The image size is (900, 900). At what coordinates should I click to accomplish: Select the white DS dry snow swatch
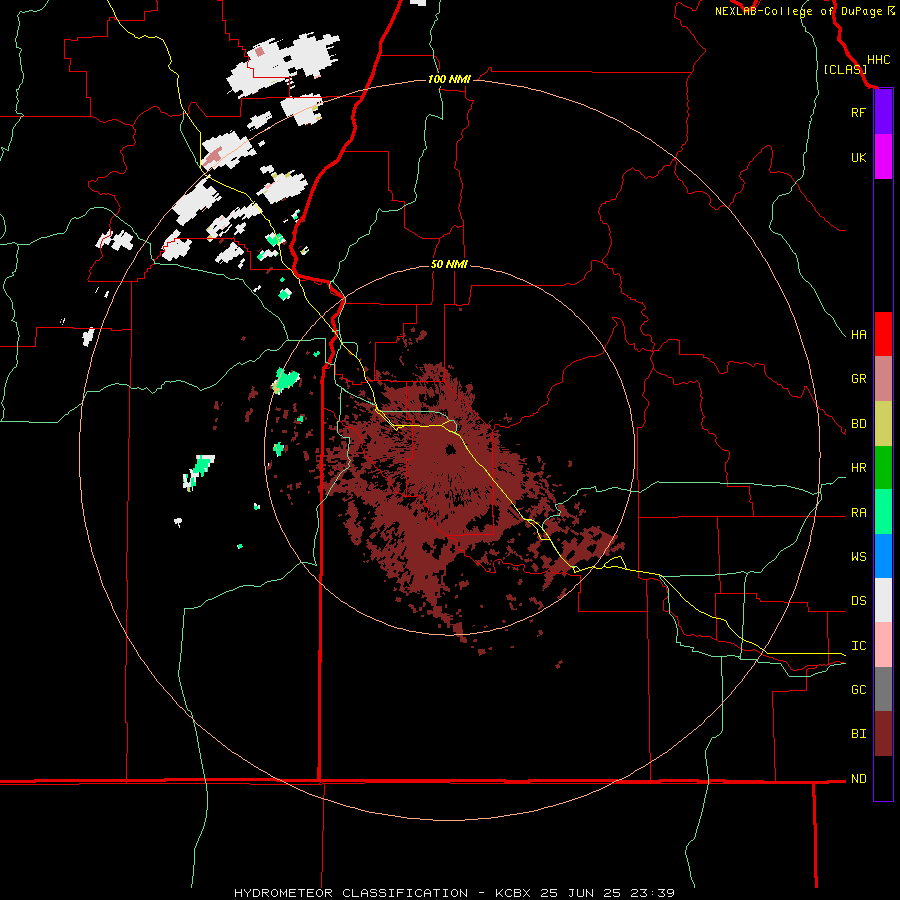(883, 600)
